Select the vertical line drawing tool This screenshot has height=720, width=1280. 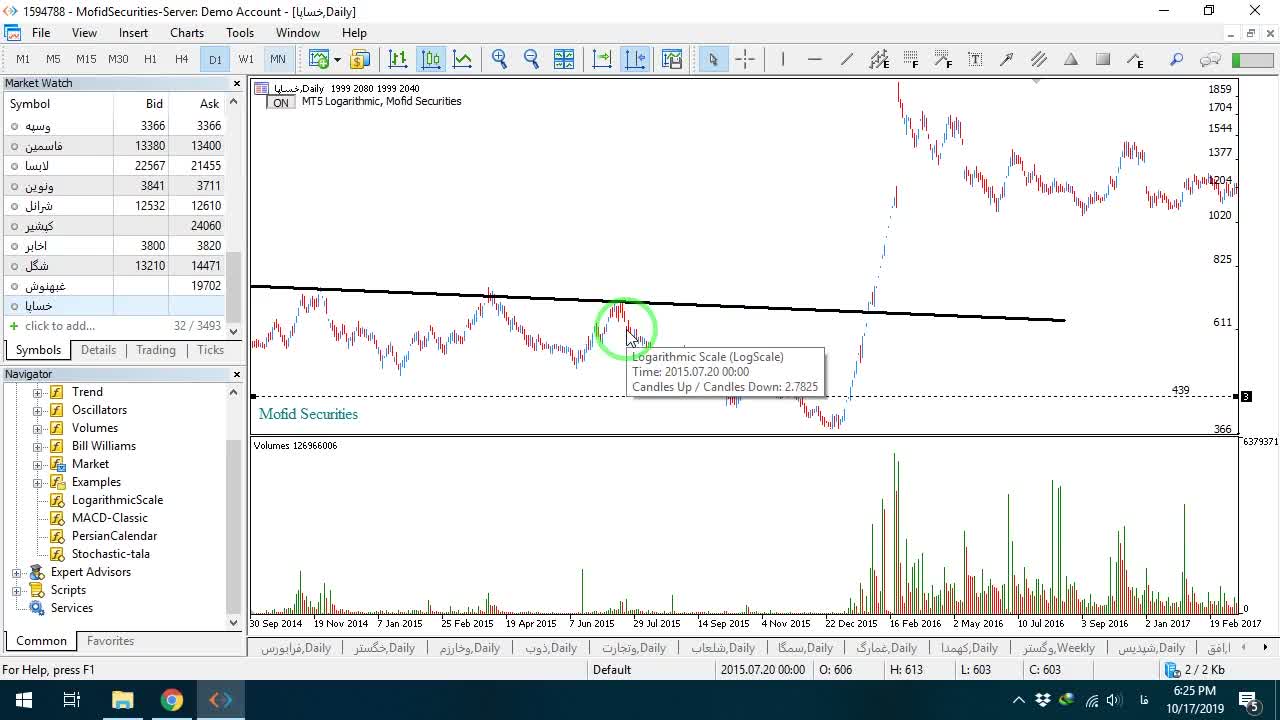783,59
